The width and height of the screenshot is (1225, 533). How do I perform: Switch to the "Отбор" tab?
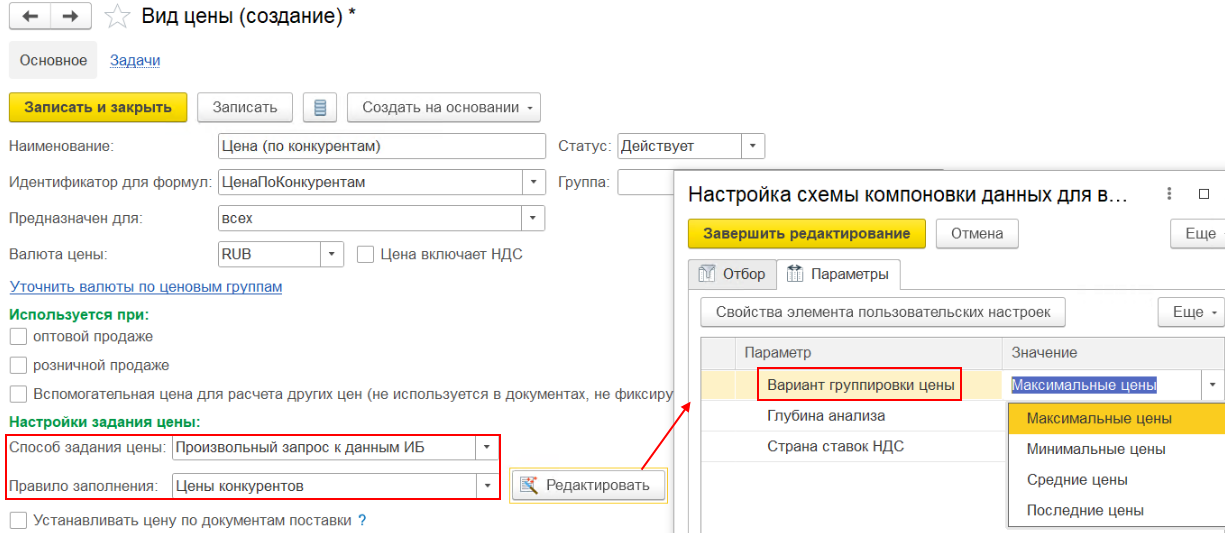[733, 273]
